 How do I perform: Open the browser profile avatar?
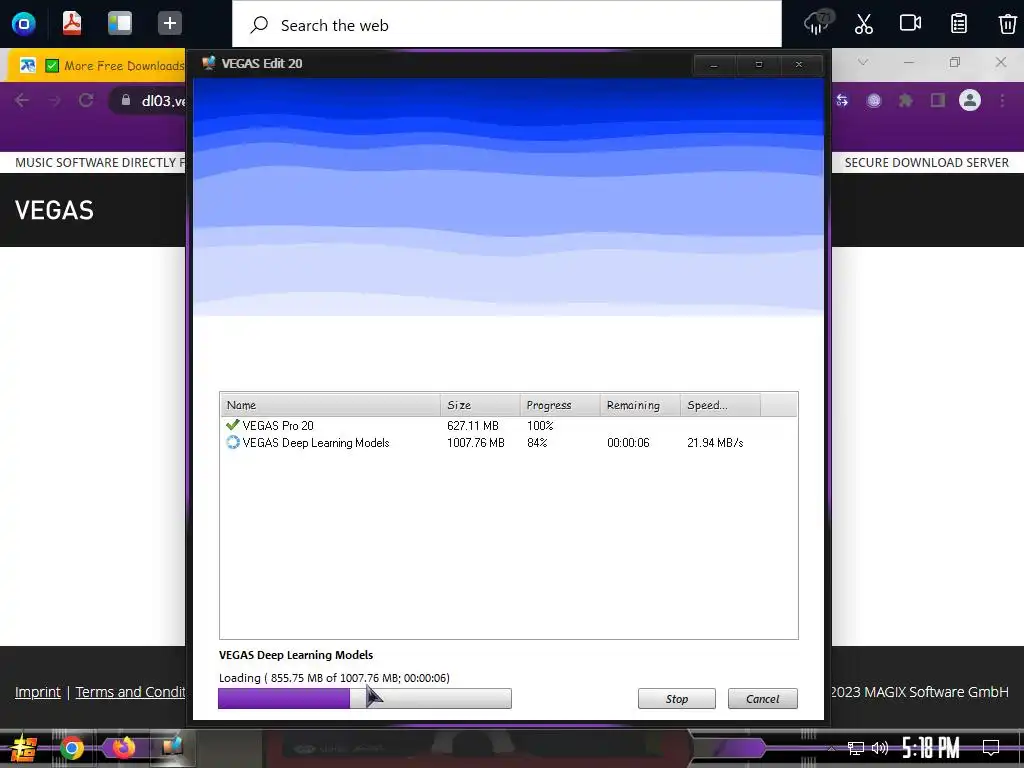(x=970, y=100)
